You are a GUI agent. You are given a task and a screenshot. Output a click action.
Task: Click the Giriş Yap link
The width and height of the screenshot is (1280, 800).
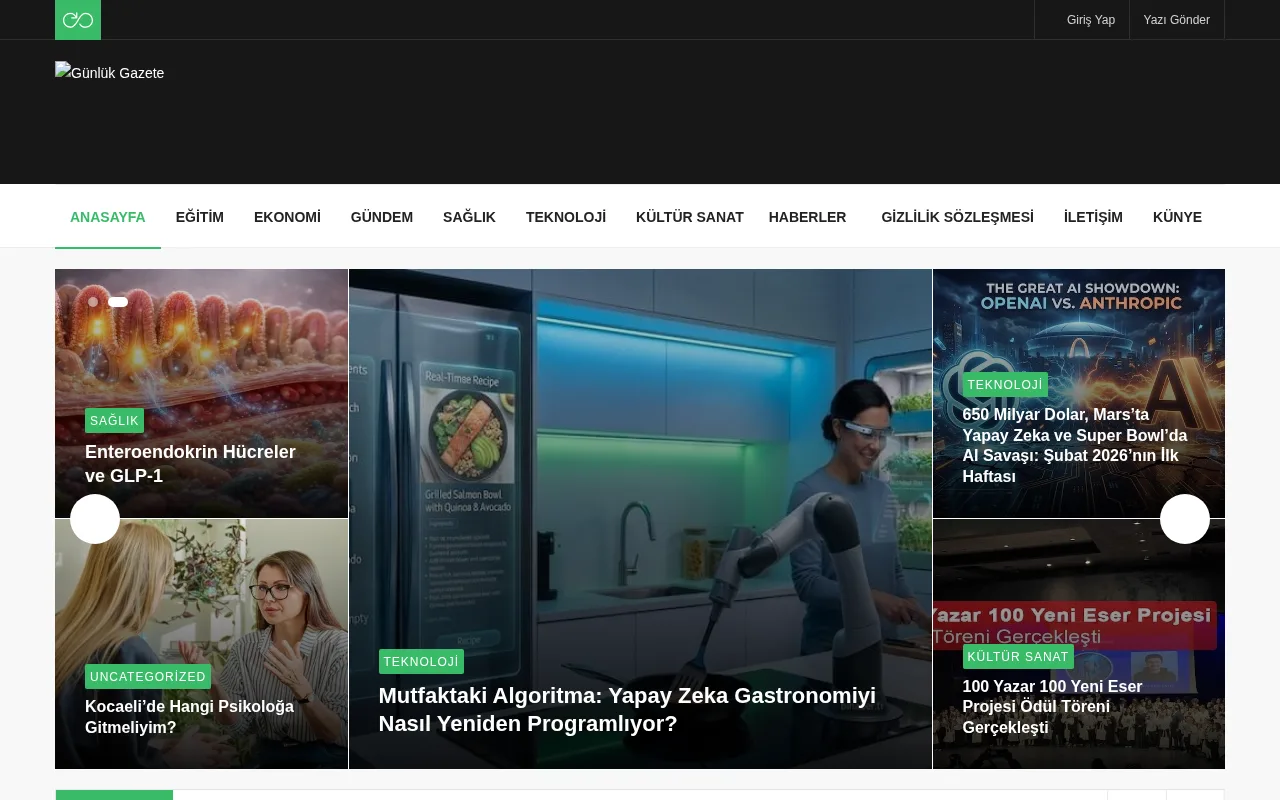pyautogui.click(x=1090, y=19)
